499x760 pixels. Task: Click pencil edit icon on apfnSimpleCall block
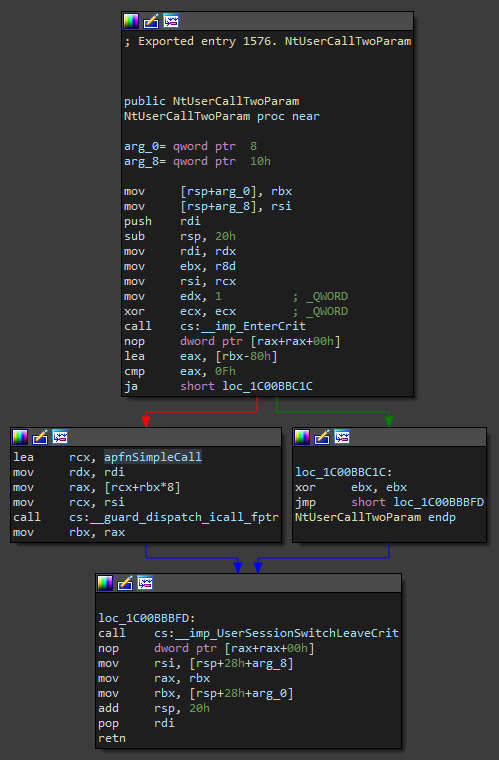pos(40,437)
